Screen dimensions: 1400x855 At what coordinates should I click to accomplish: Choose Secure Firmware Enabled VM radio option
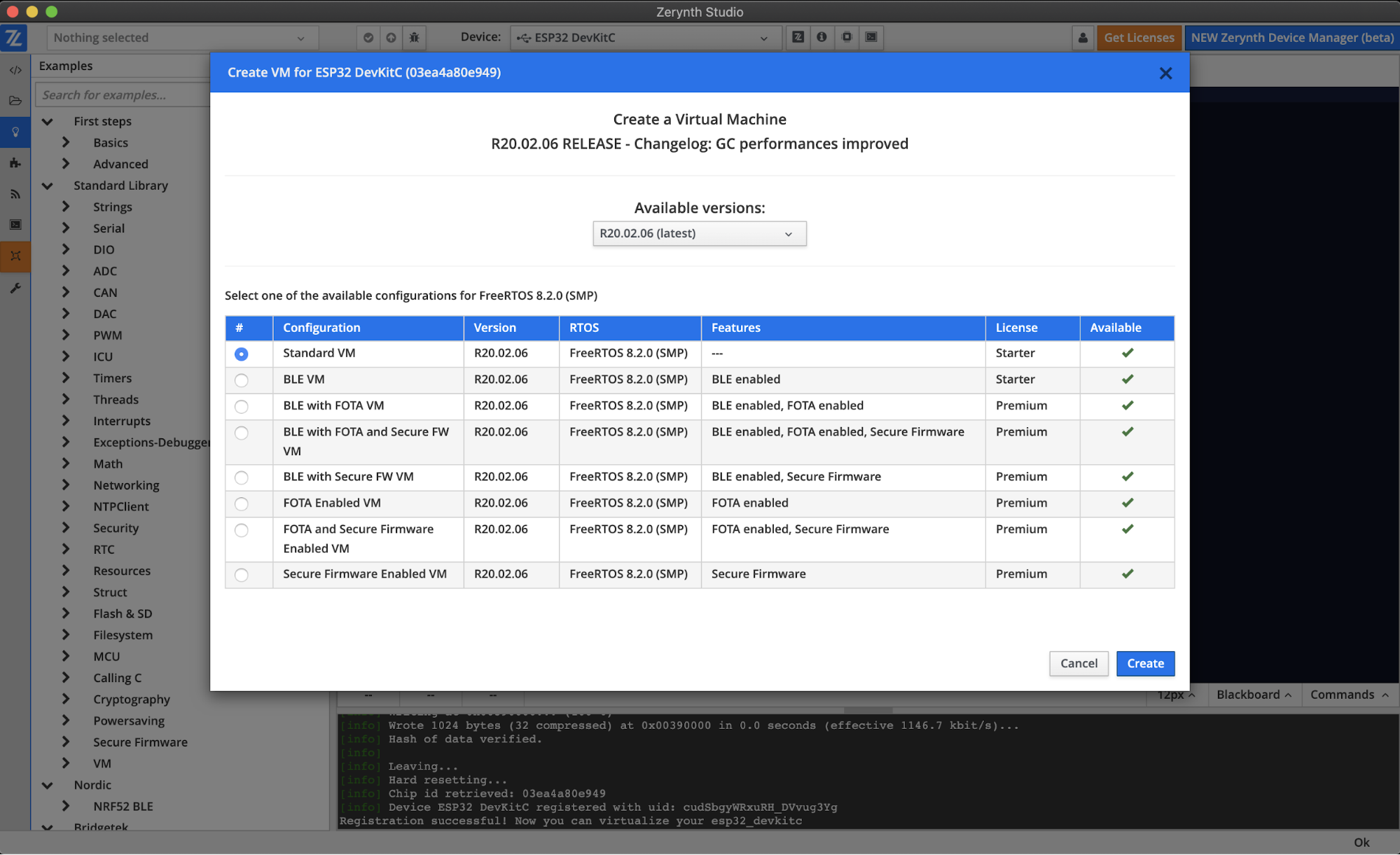pyautogui.click(x=242, y=575)
